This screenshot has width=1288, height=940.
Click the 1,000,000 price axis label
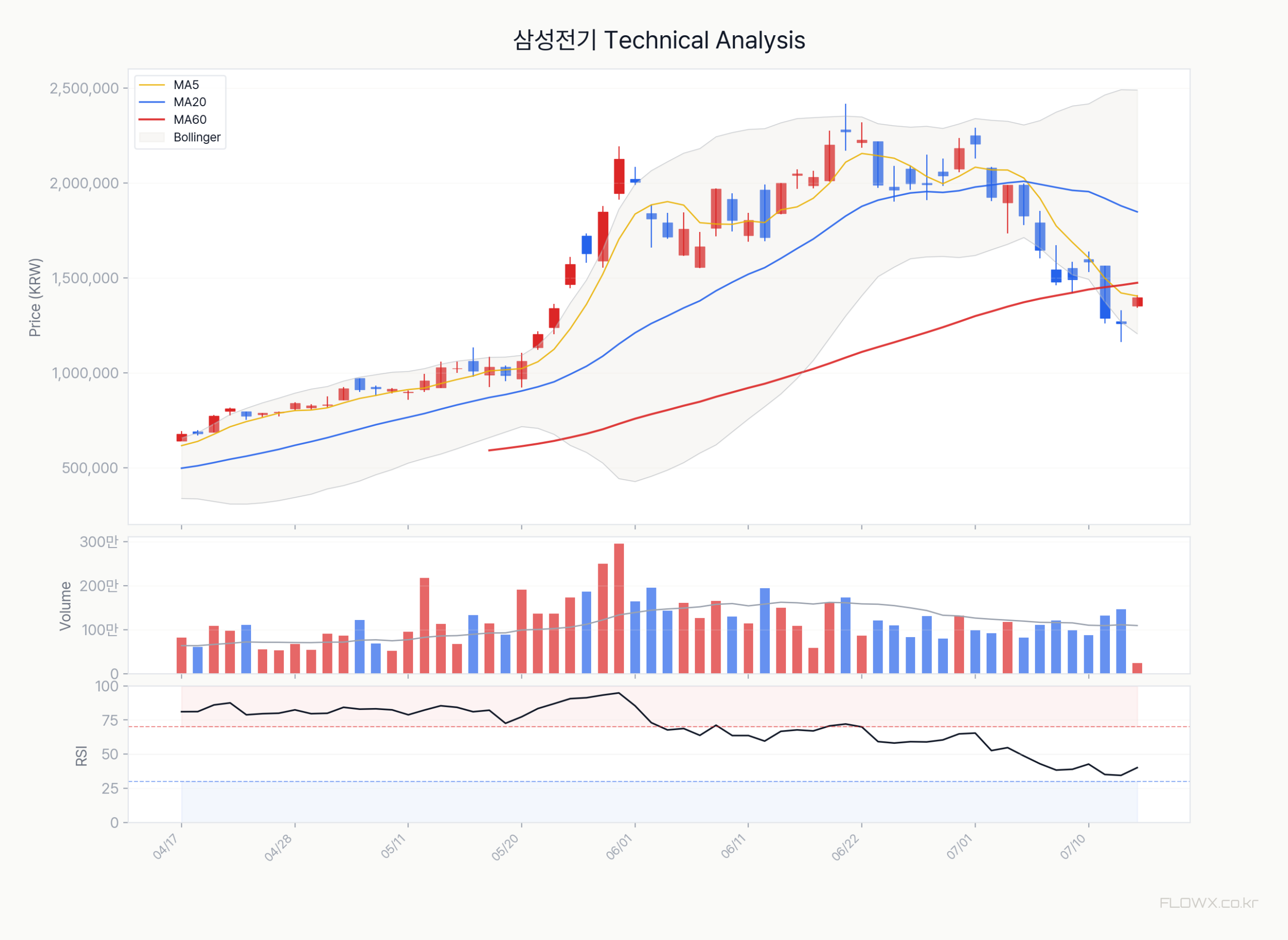(86, 373)
